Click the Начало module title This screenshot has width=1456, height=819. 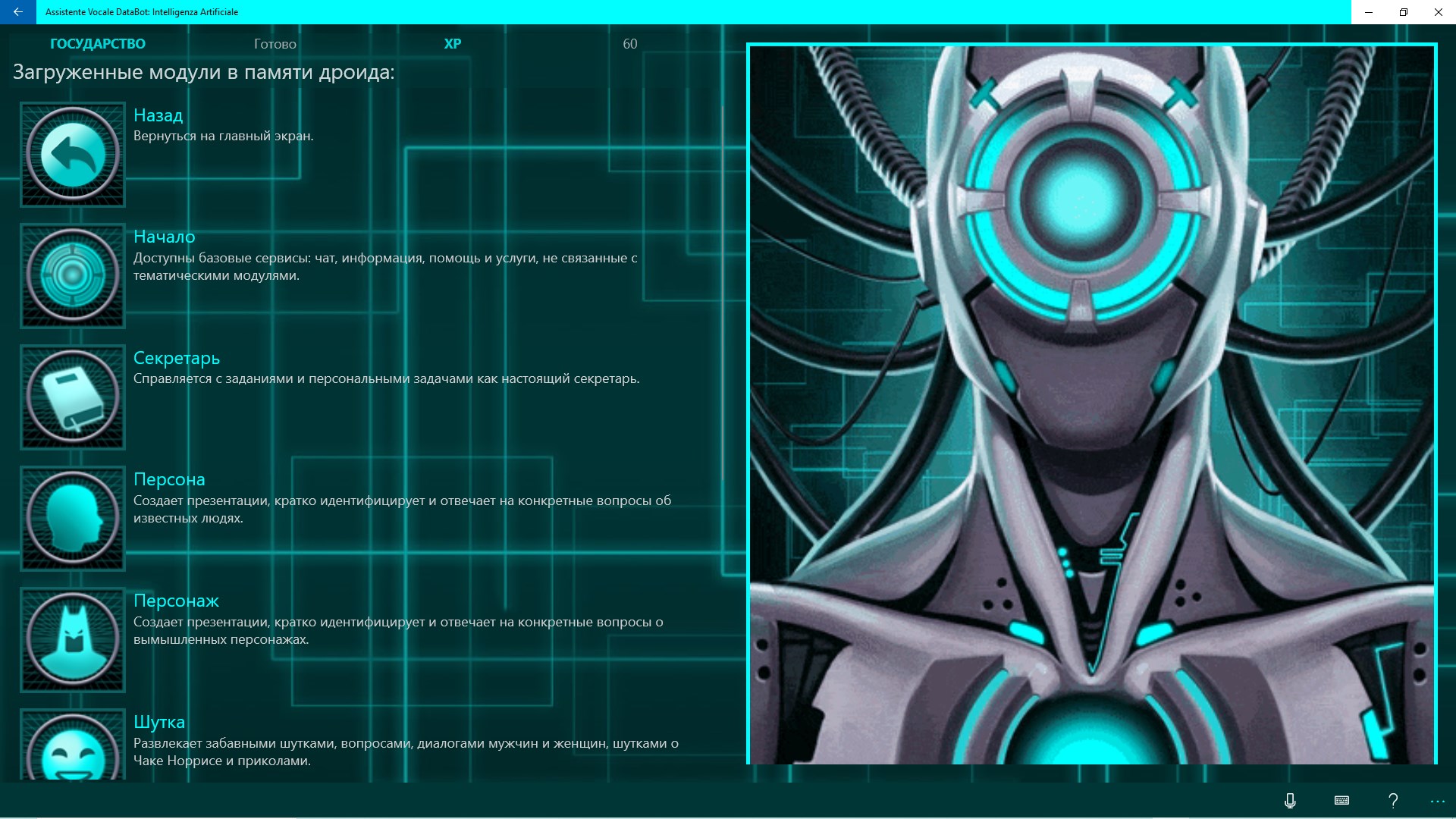point(165,237)
